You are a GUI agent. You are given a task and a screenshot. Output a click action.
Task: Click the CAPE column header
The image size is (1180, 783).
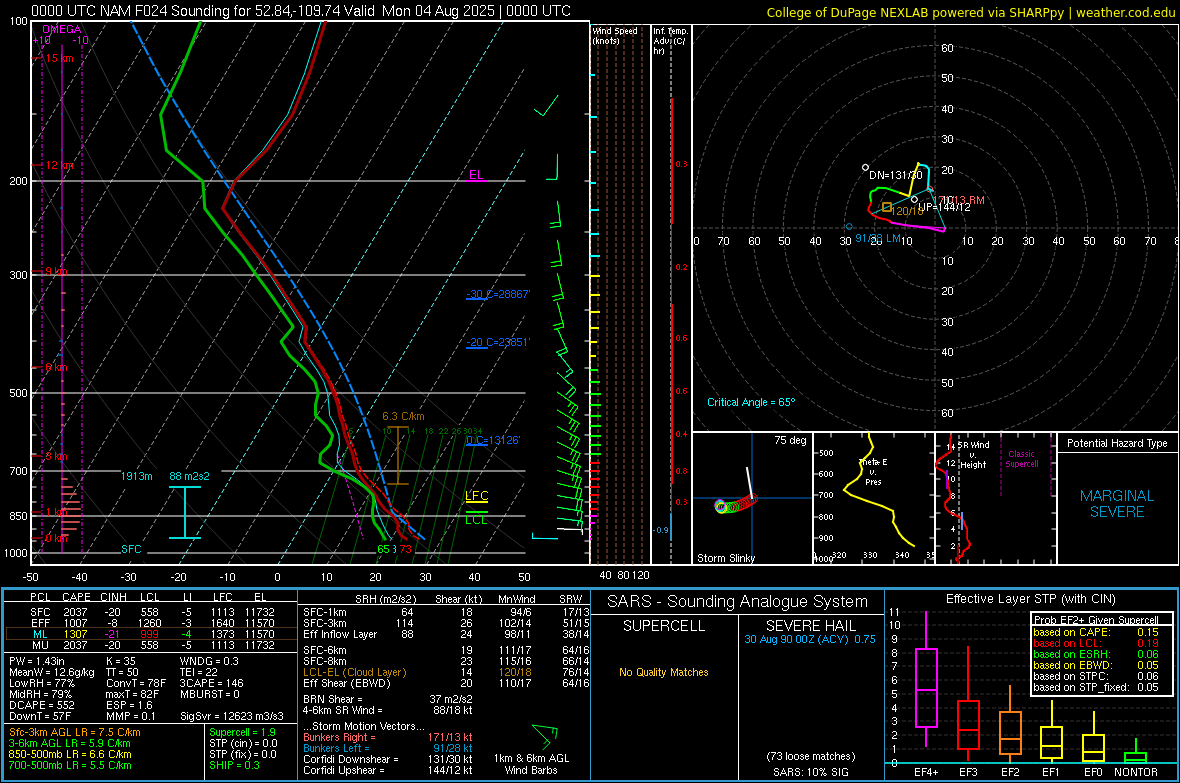[76, 597]
